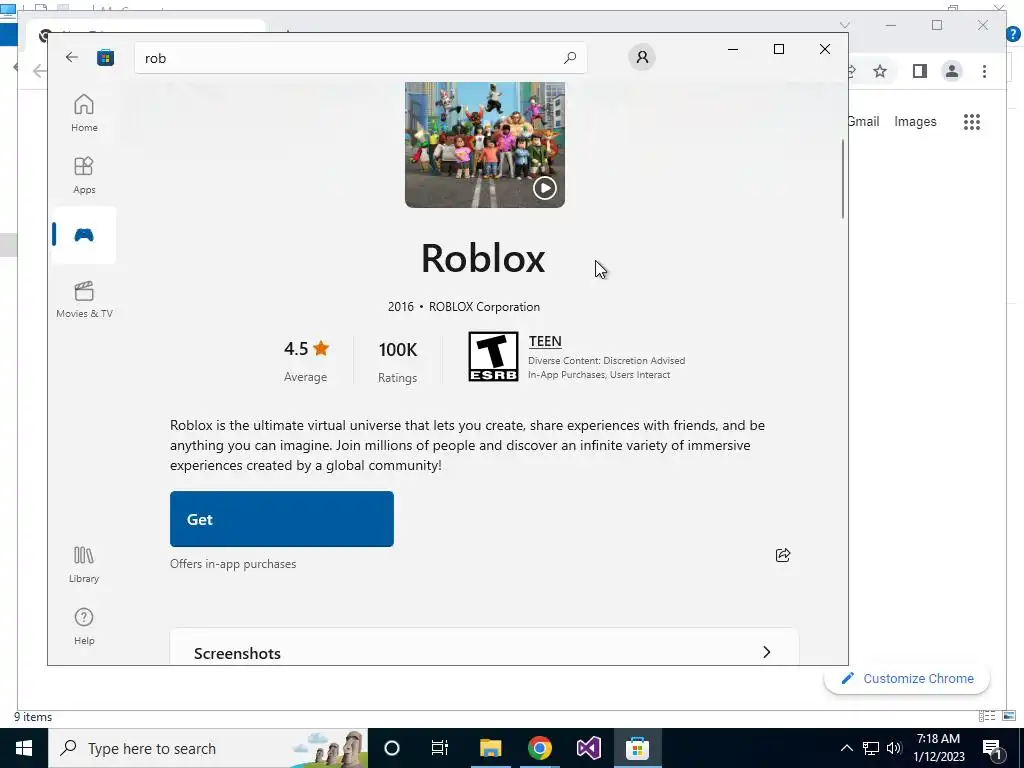
Task: Click the Get button for Roblox
Action: [x=281, y=519]
